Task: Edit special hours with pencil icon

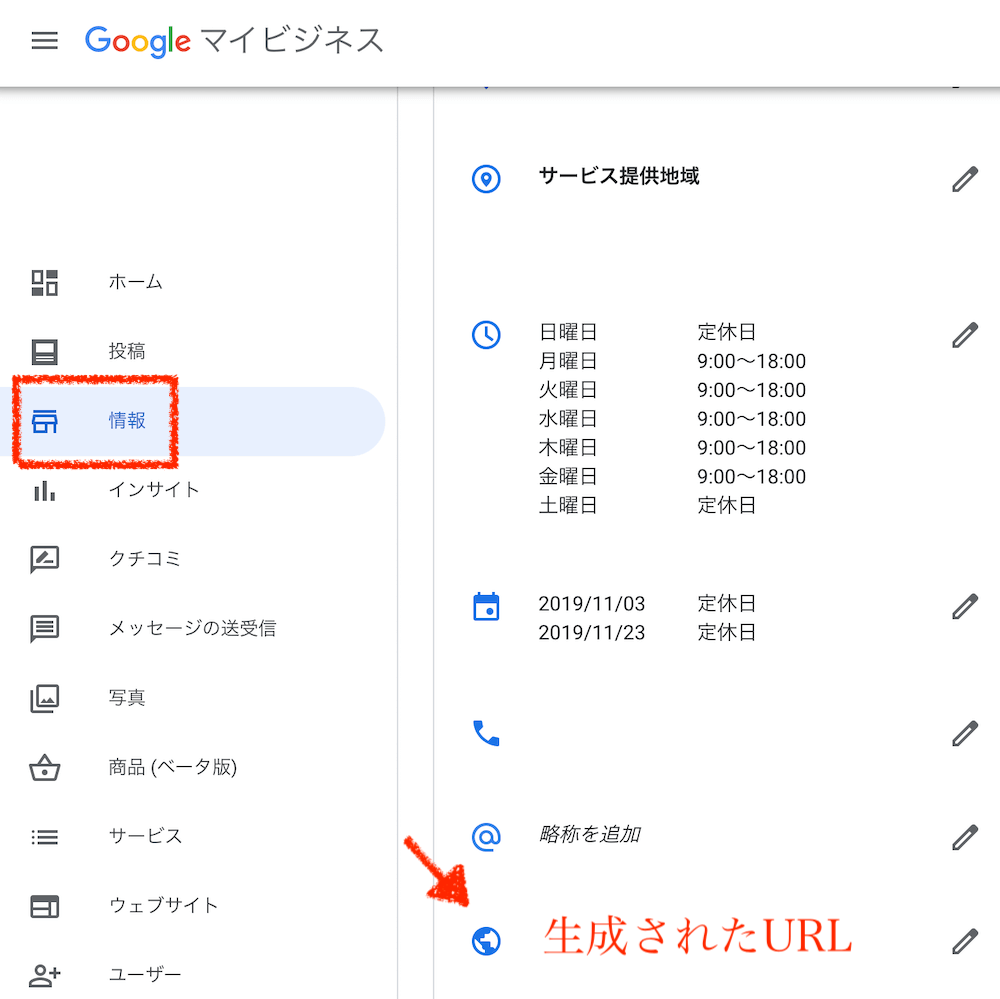Action: [x=965, y=607]
